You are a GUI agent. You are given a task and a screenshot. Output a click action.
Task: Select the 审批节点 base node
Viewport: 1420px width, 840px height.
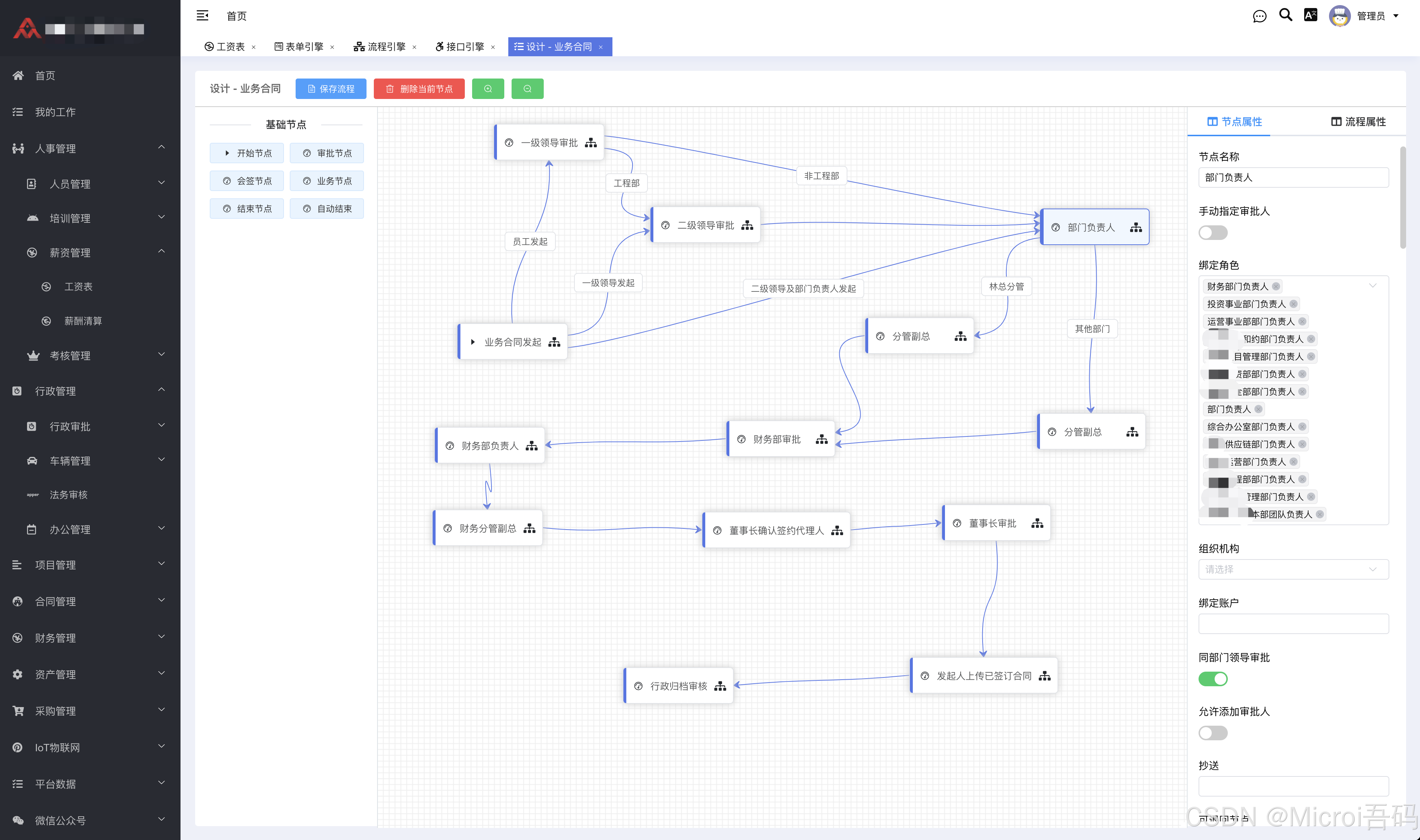point(327,153)
